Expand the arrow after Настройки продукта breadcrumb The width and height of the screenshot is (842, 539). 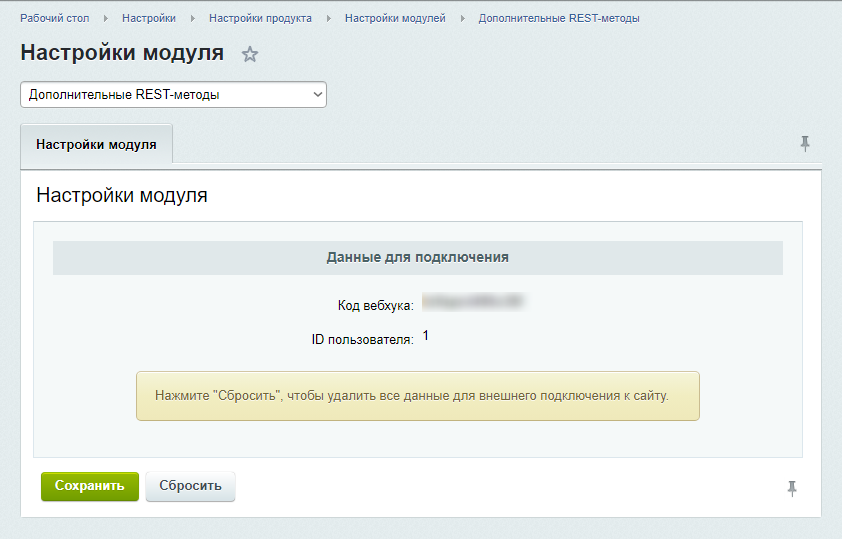(x=328, y=18)
